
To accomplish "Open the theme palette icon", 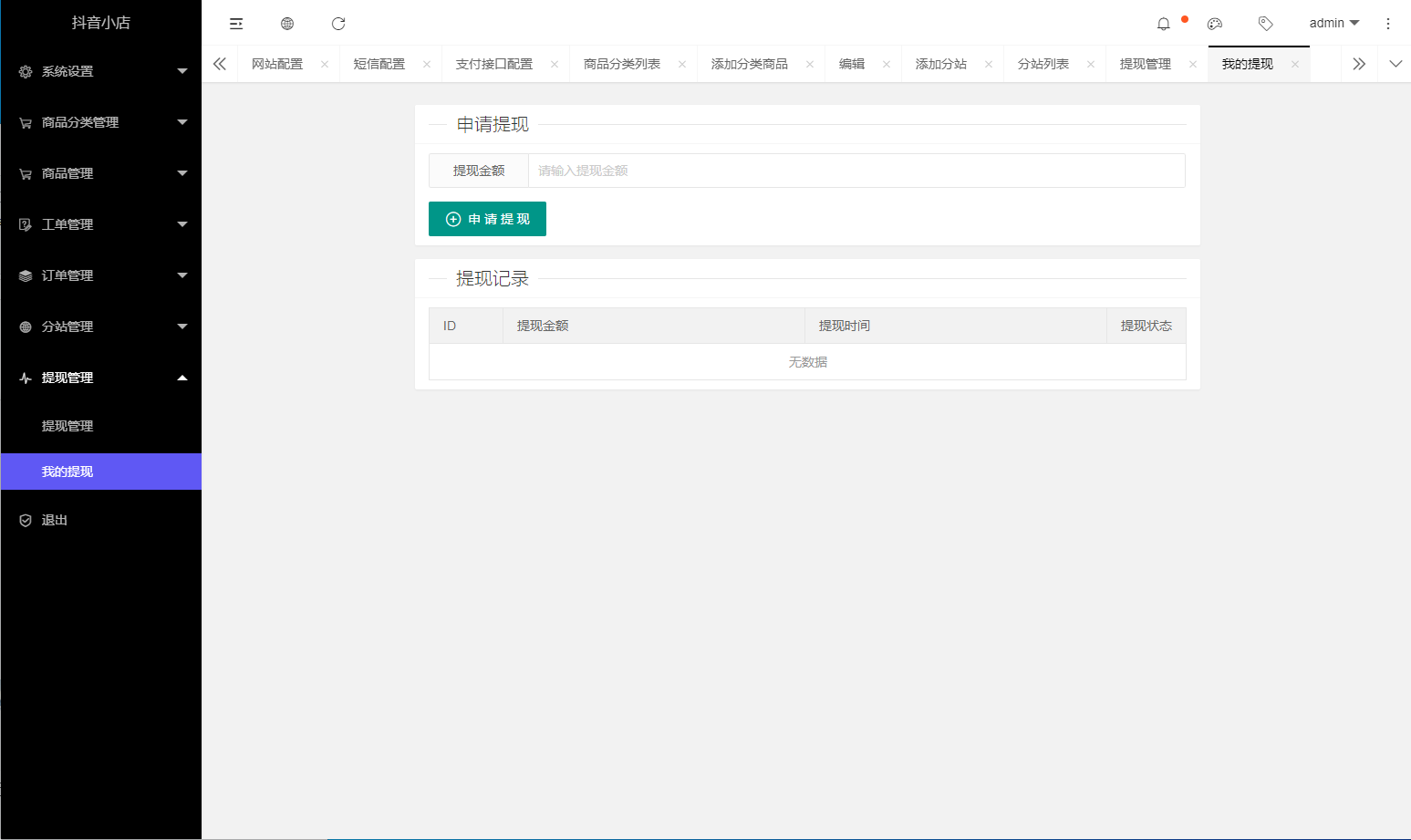I will [1214, 23].
